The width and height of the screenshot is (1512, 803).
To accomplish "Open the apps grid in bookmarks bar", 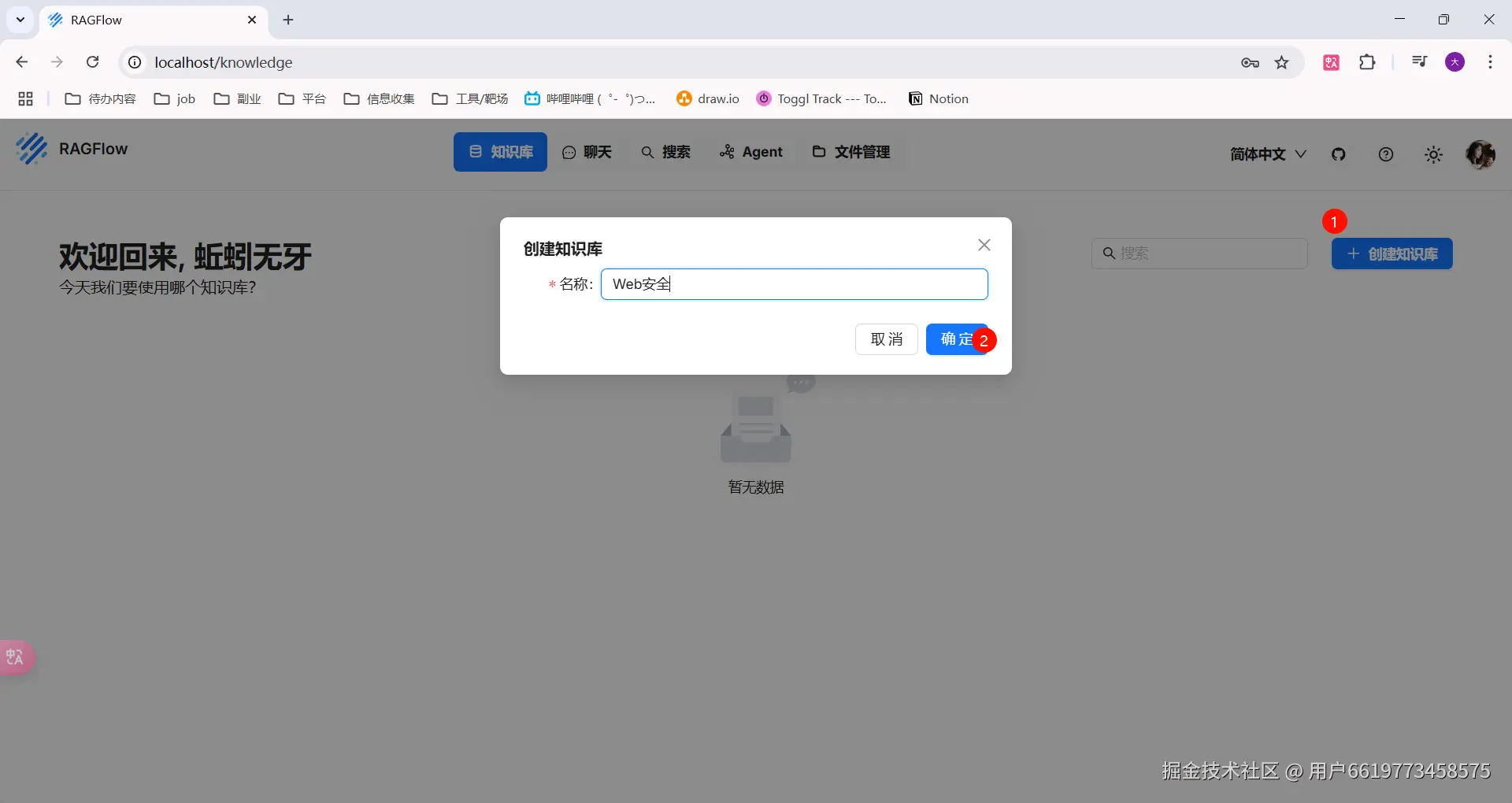I will pyautogui.click(x=25, y=98).
